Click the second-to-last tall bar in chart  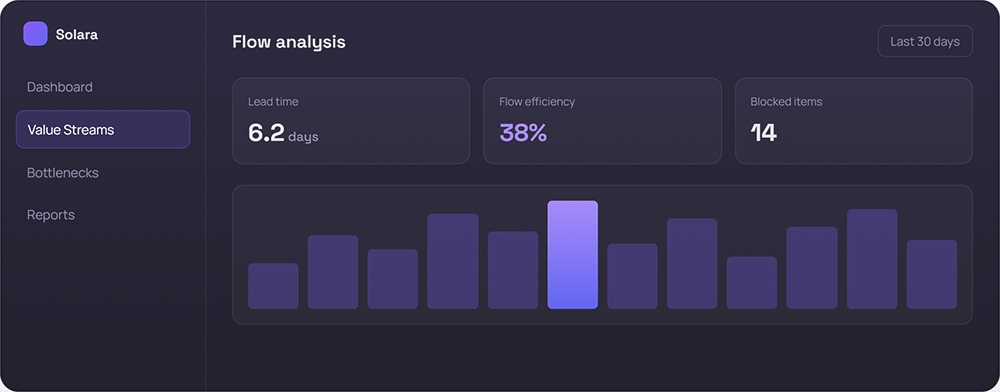872,259
